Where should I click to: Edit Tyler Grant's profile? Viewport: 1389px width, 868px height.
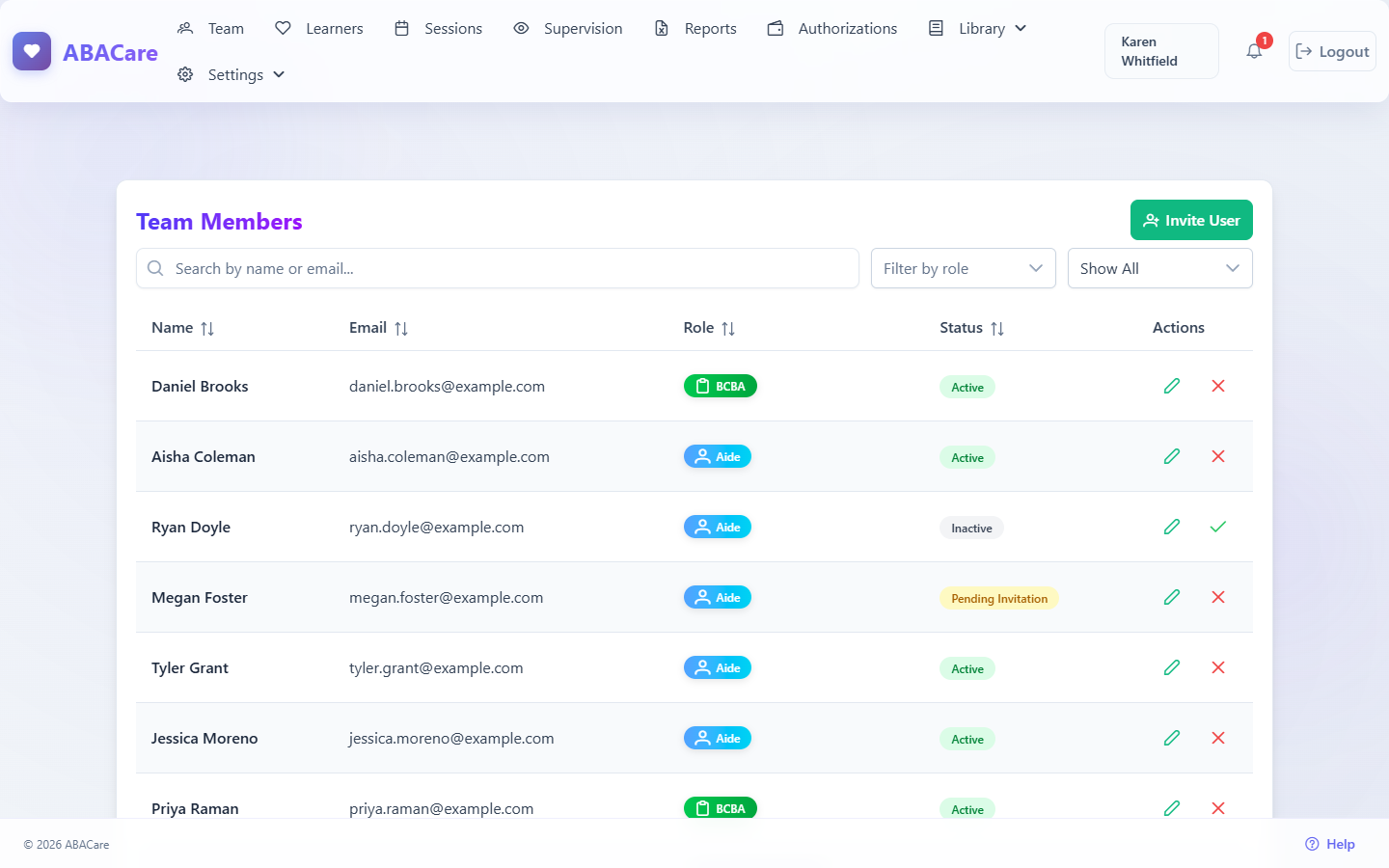[x=1172, y=667]
